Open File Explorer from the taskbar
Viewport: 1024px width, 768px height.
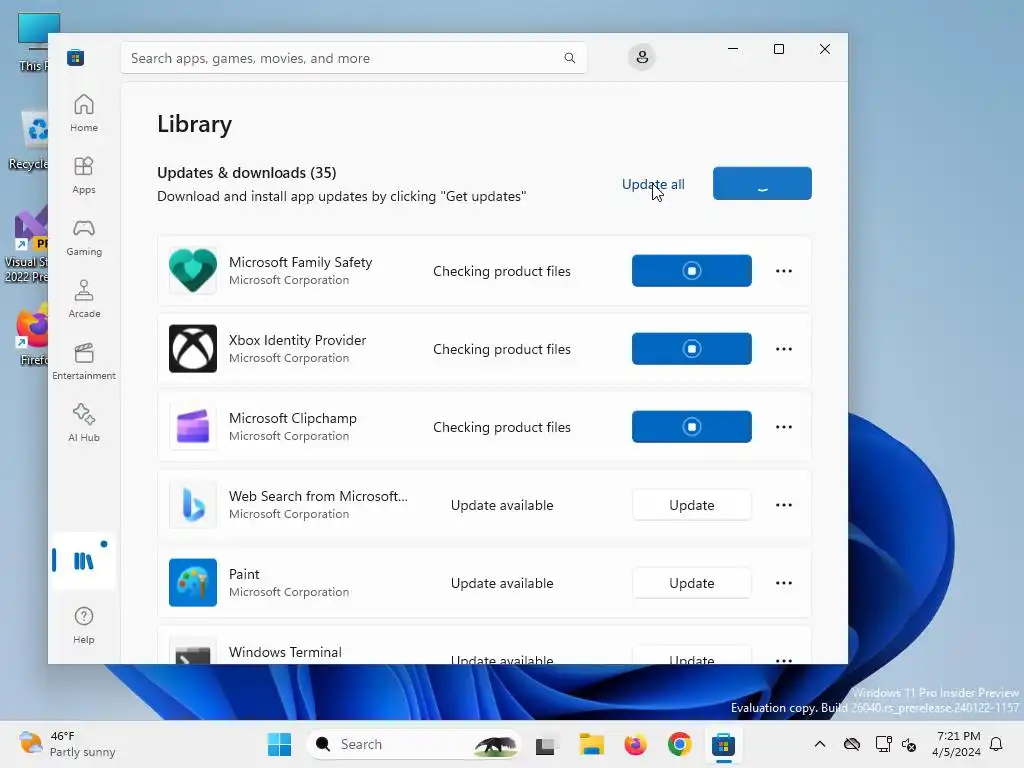[592, 744]
